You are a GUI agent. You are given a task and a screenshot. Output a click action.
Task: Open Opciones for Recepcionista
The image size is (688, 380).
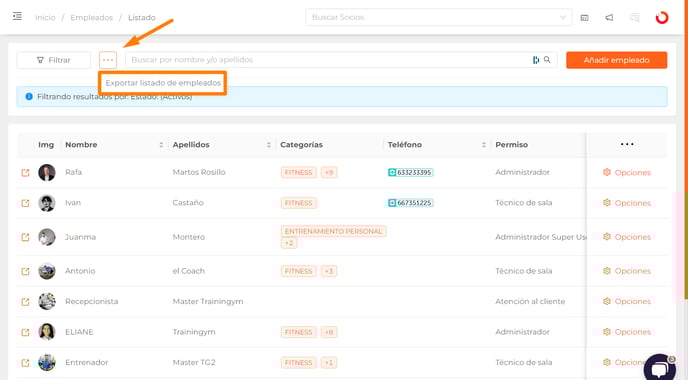[x=627, y=301]
